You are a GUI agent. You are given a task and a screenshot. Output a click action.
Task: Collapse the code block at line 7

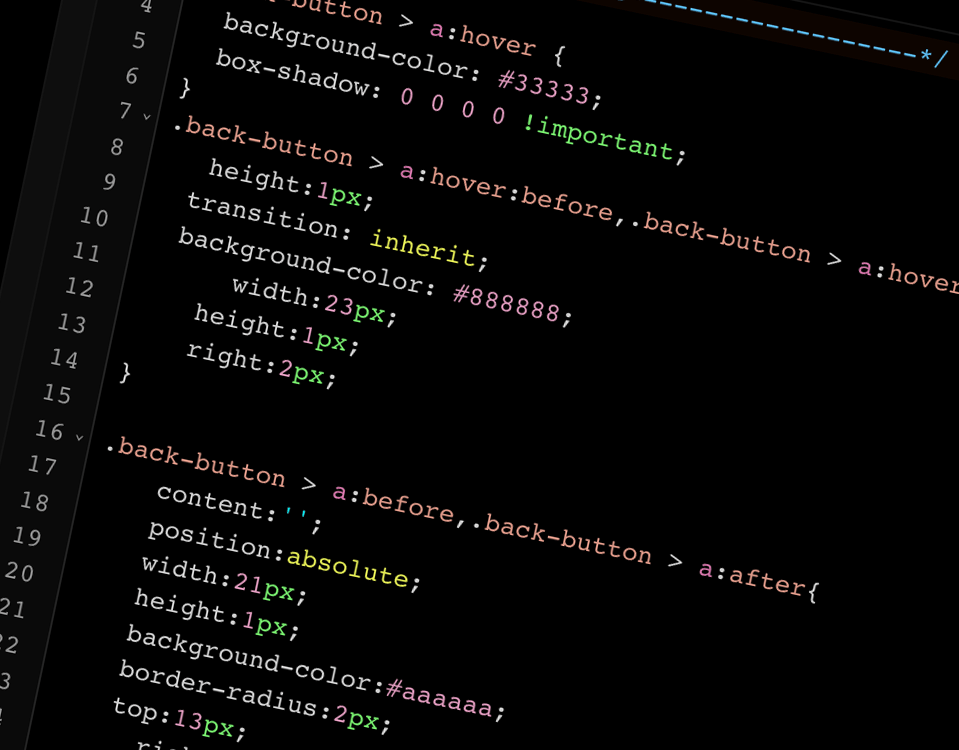click(147, 116)
